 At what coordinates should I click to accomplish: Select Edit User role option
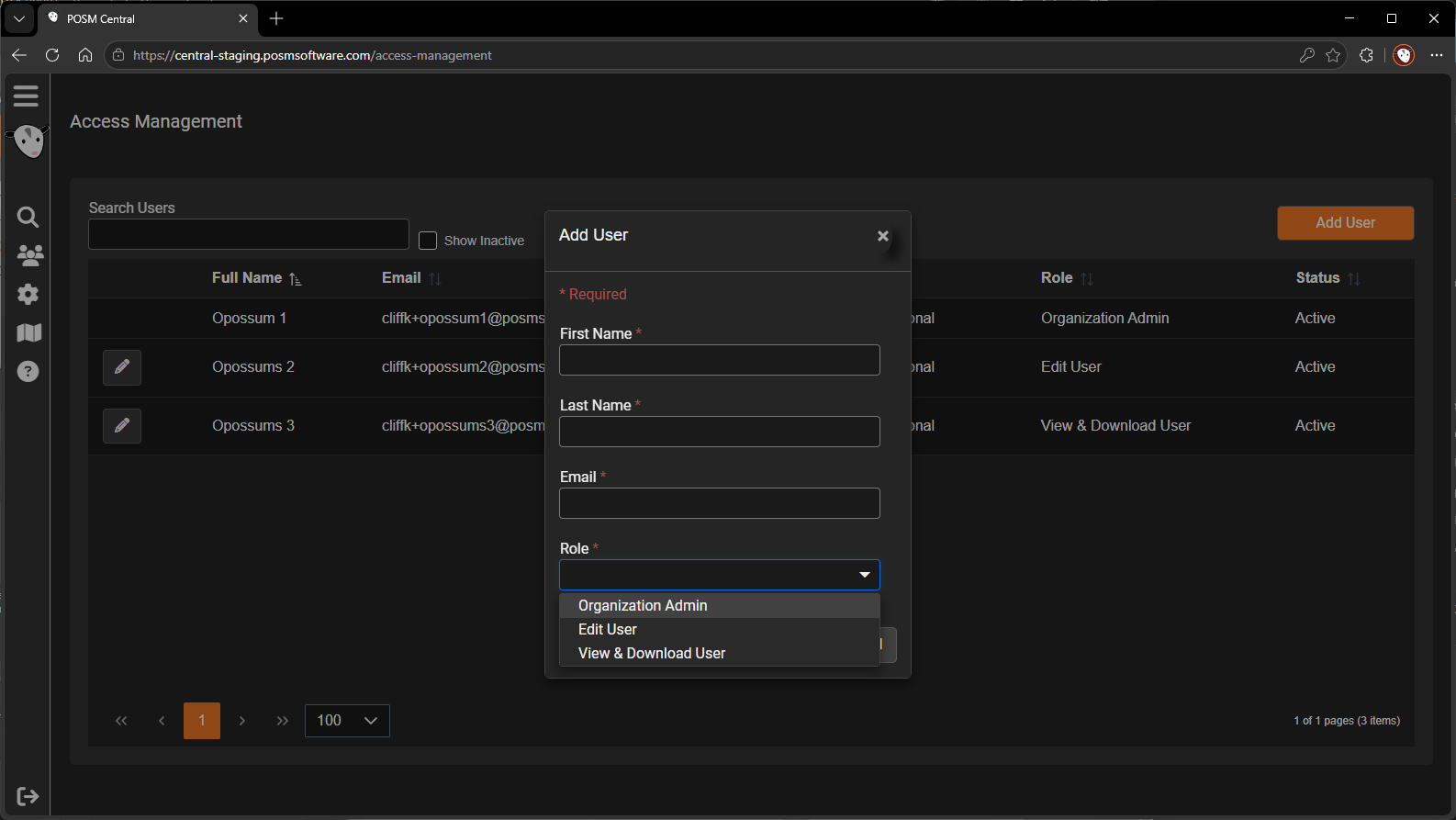click(x=720, y=630)
